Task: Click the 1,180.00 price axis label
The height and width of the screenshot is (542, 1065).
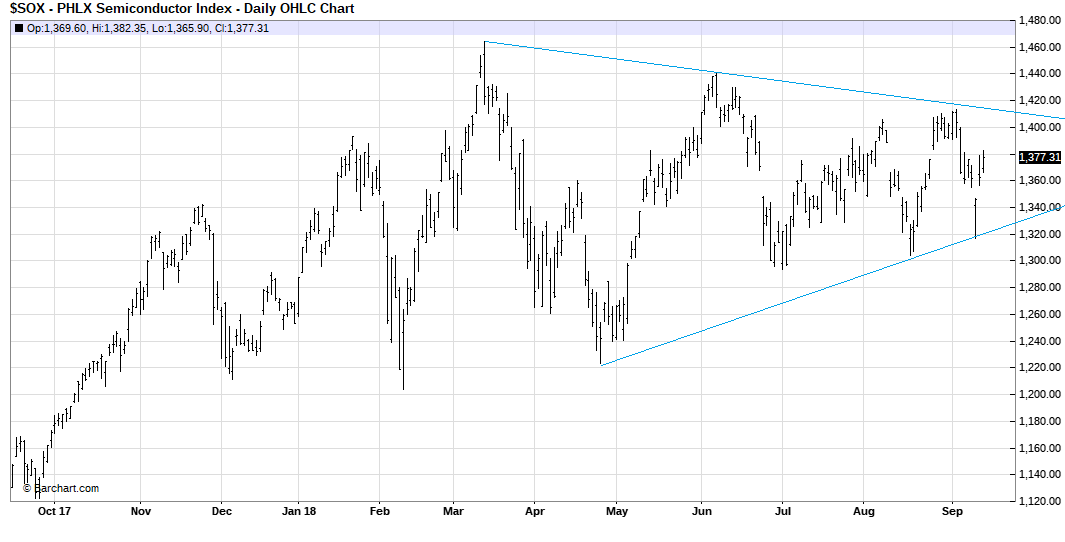Action: 1040,421
